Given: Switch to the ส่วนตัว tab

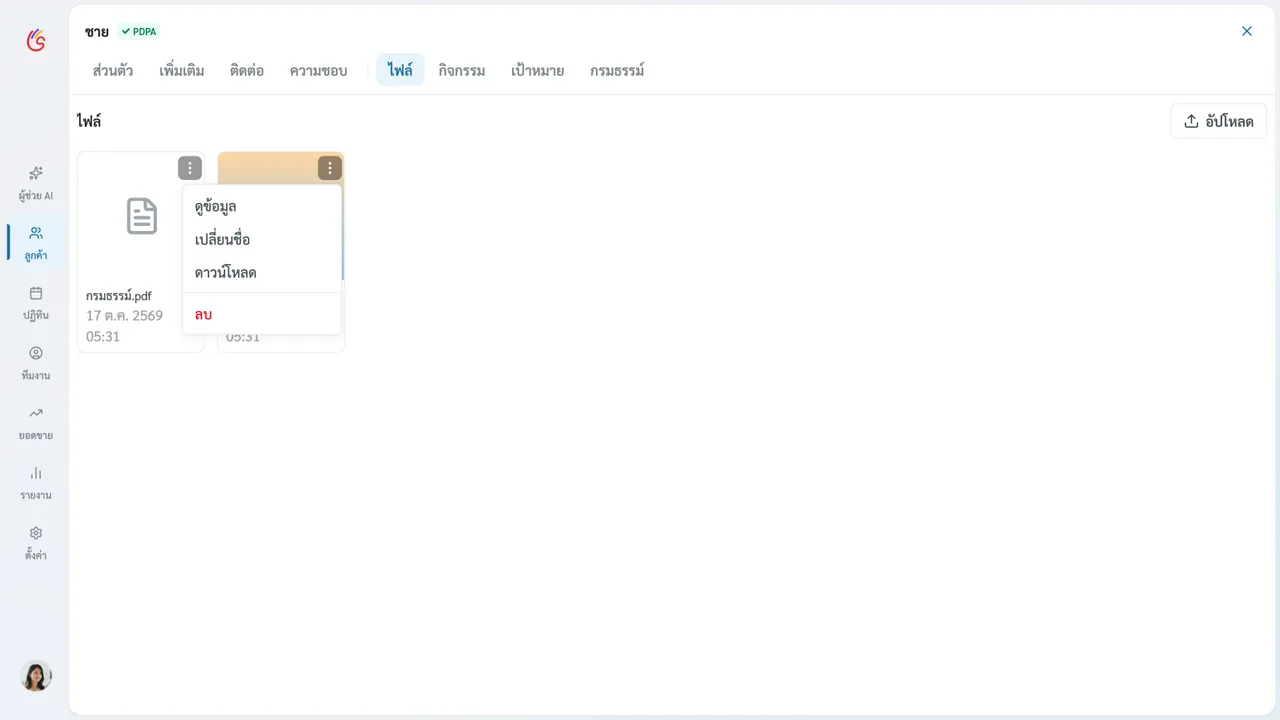Looking at the screenshot, I should pos(113,70).
